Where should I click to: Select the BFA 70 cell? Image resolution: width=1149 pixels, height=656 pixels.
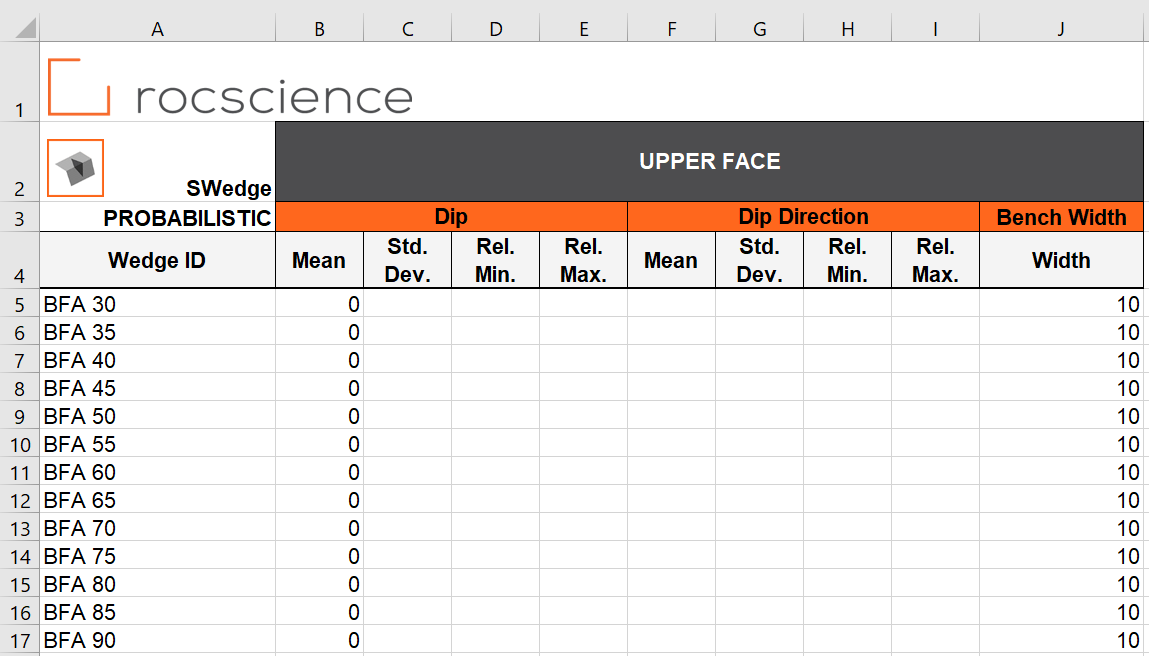click(158, 528)
